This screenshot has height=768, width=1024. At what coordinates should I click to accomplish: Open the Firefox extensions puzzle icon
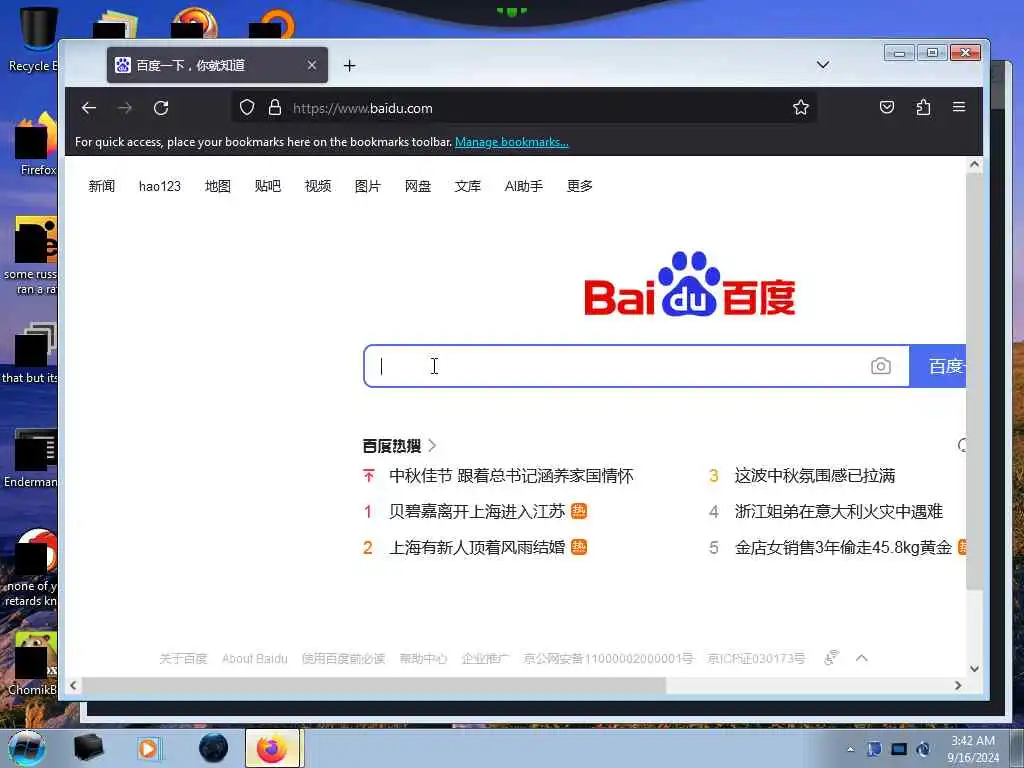923,107
